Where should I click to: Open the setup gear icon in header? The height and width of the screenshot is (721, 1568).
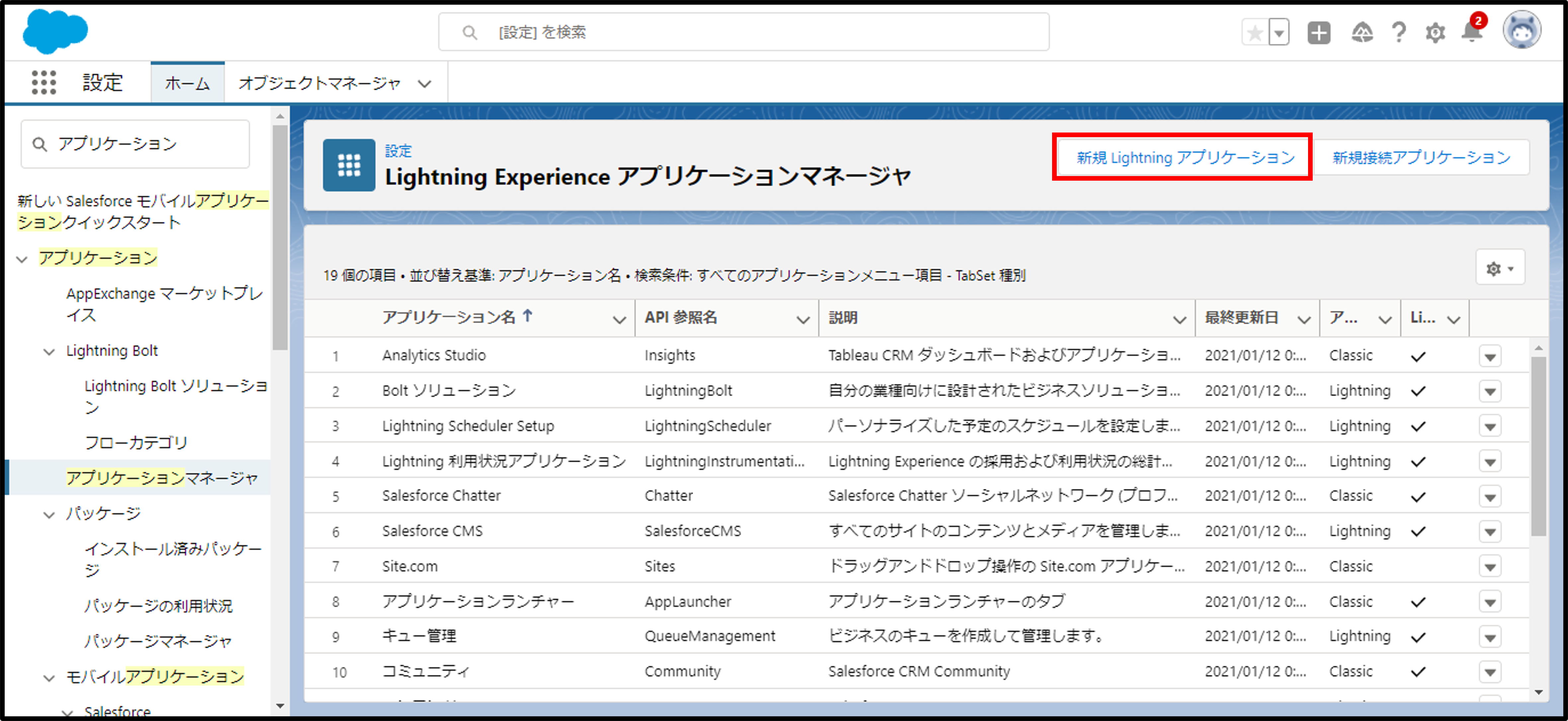tap(1435, 32)
